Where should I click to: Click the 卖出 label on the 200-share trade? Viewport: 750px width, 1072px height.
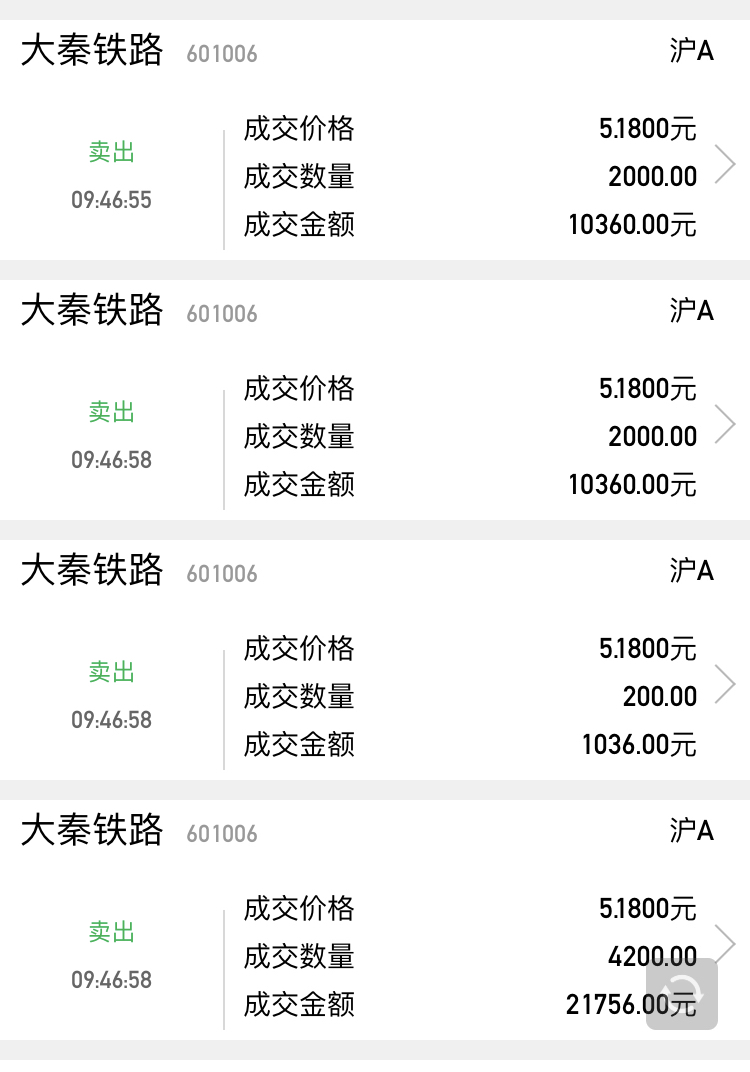pyautogui.click(x=111, y=672)
